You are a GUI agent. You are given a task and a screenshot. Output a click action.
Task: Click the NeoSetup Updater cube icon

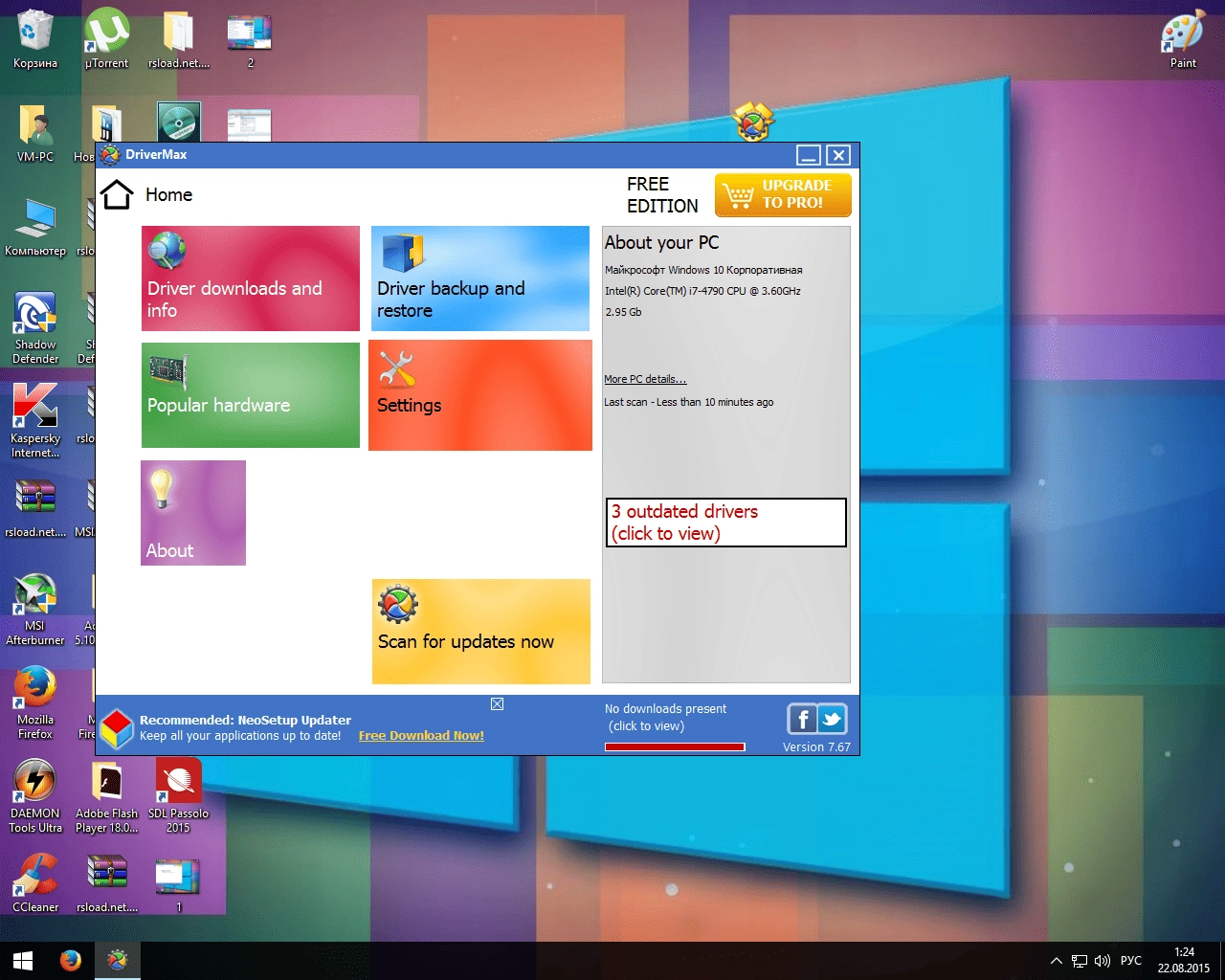[x=117, y=728]
